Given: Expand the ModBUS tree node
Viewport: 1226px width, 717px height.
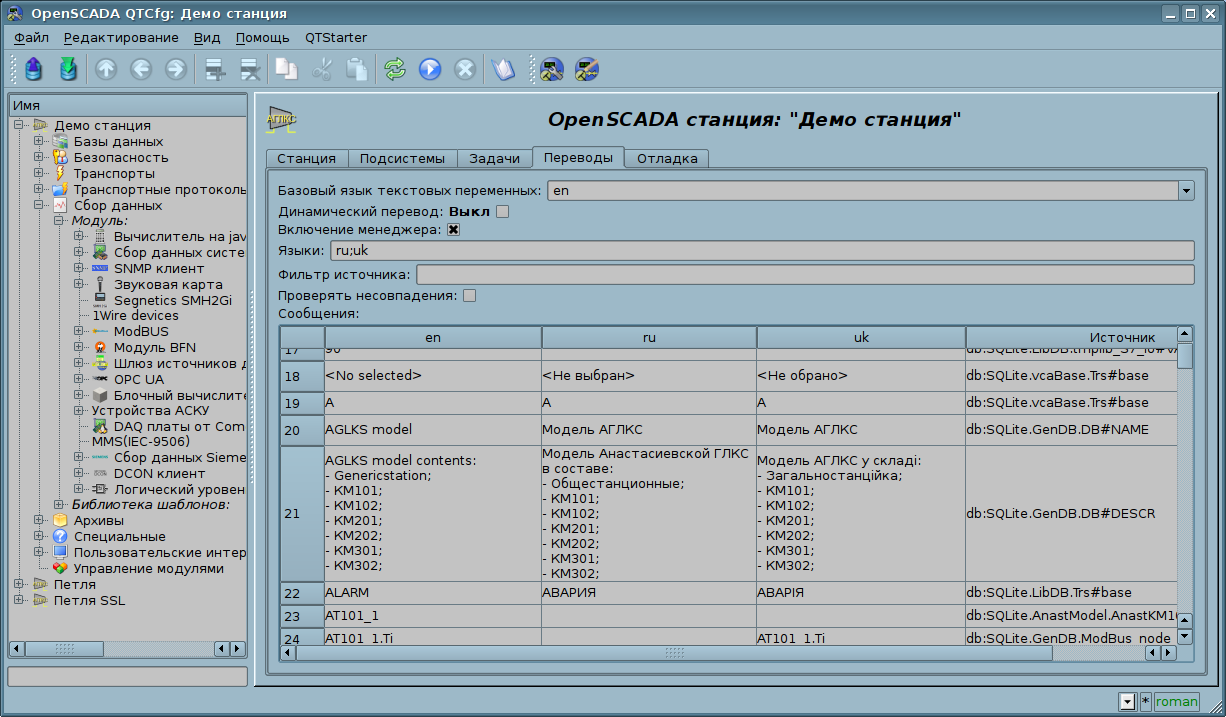Looking at the screenshot, I should point(79,331).
